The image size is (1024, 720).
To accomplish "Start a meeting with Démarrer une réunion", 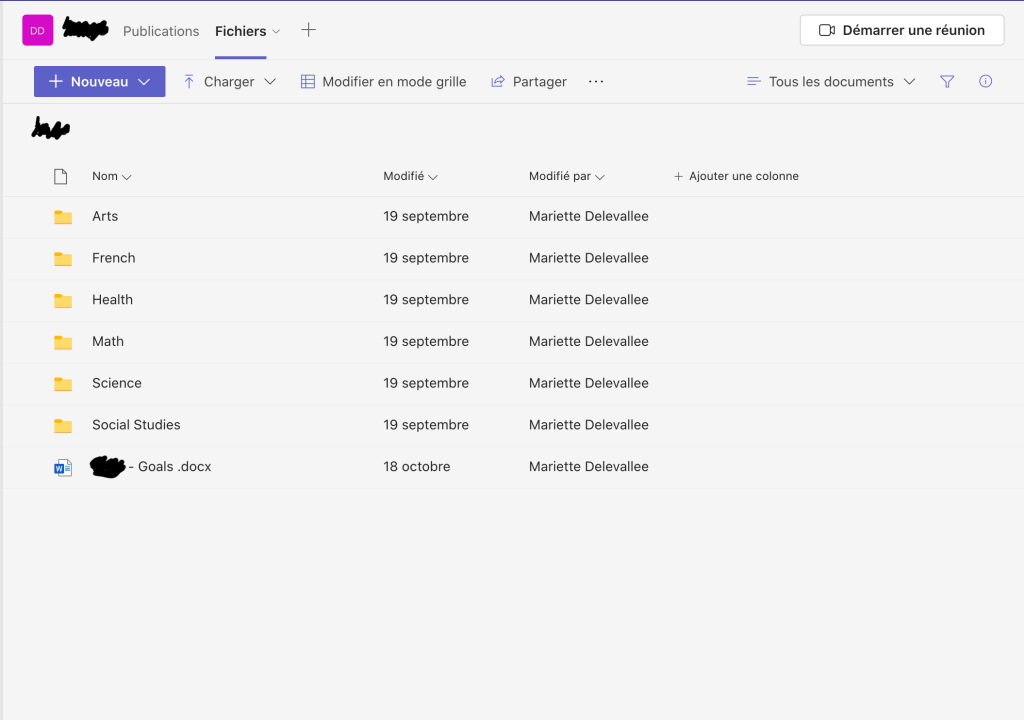I will [x=902, y=30].
